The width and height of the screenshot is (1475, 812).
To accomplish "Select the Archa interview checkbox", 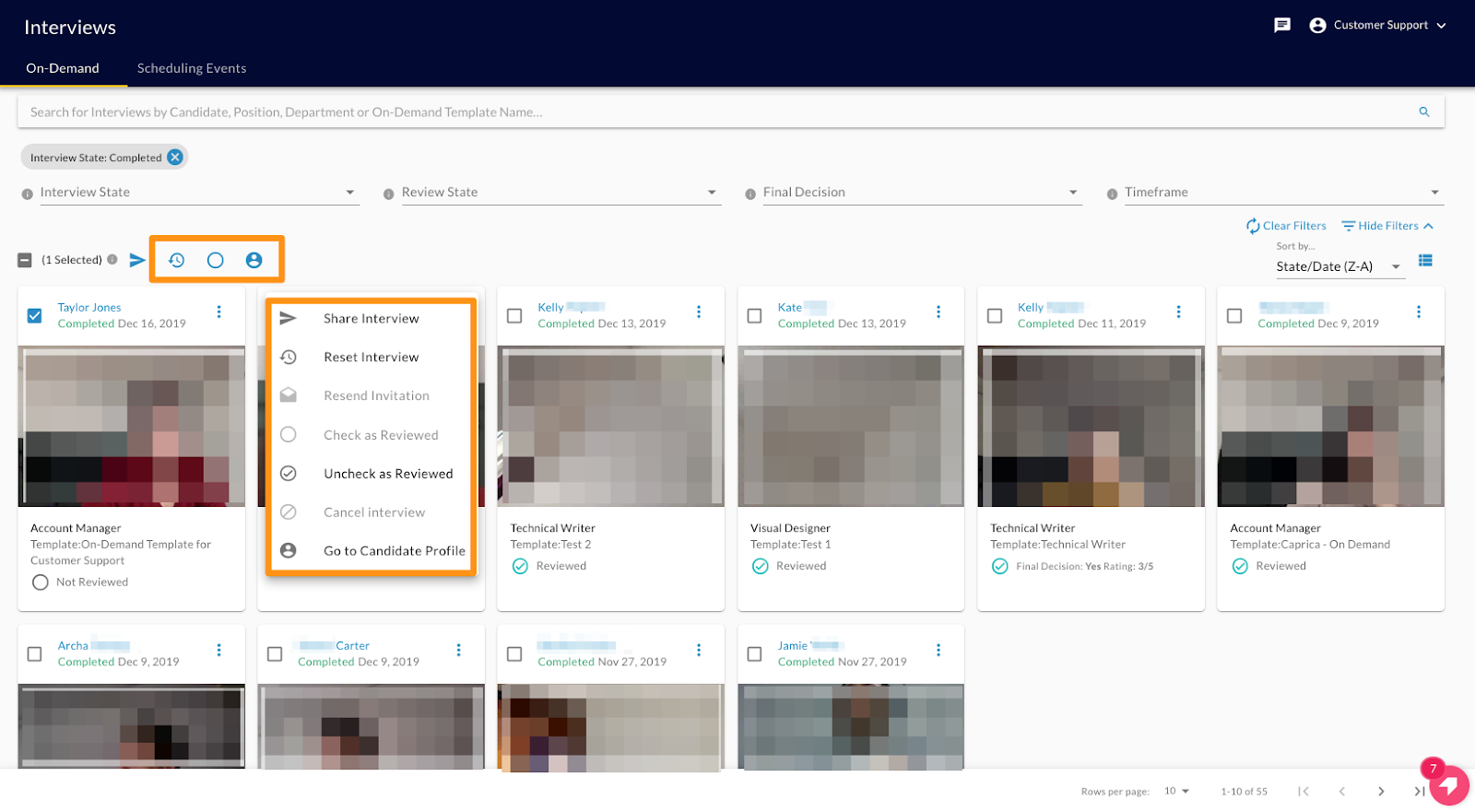I will (35, 654).
